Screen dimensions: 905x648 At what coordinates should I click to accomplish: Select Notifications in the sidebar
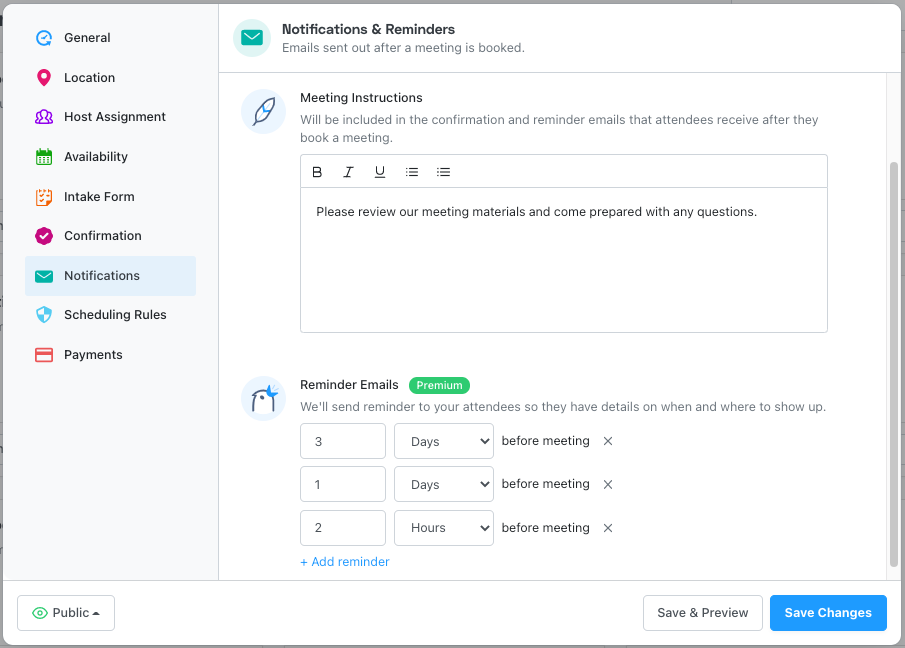point(110,276)
